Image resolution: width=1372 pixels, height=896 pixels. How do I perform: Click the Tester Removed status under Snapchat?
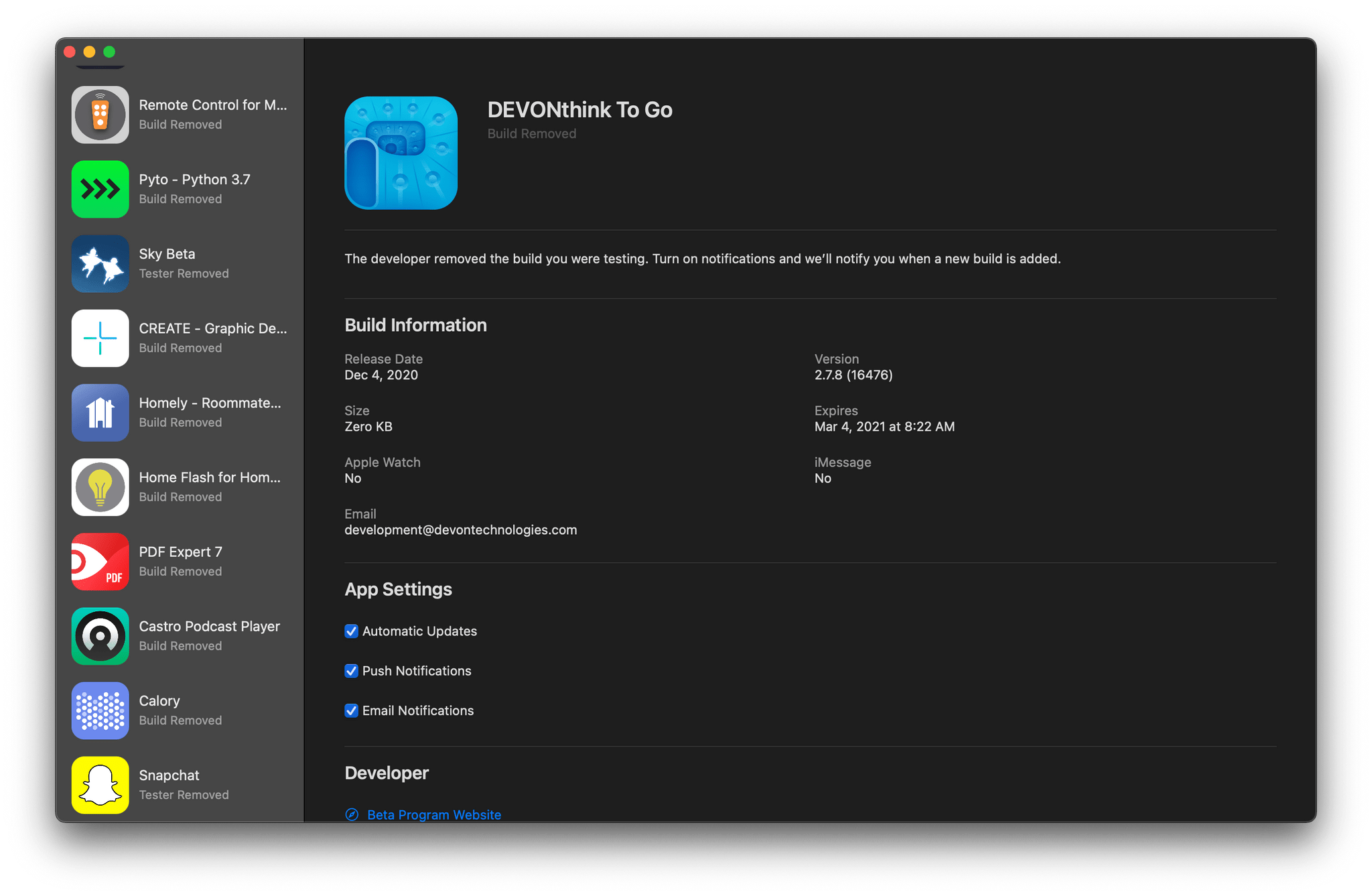point(184,795)
